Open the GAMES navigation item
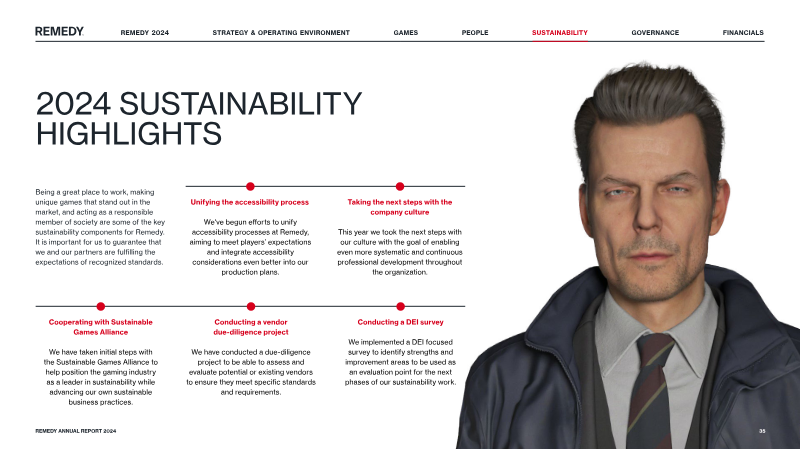The image size is (800, 449). click(x=405, y=33)
